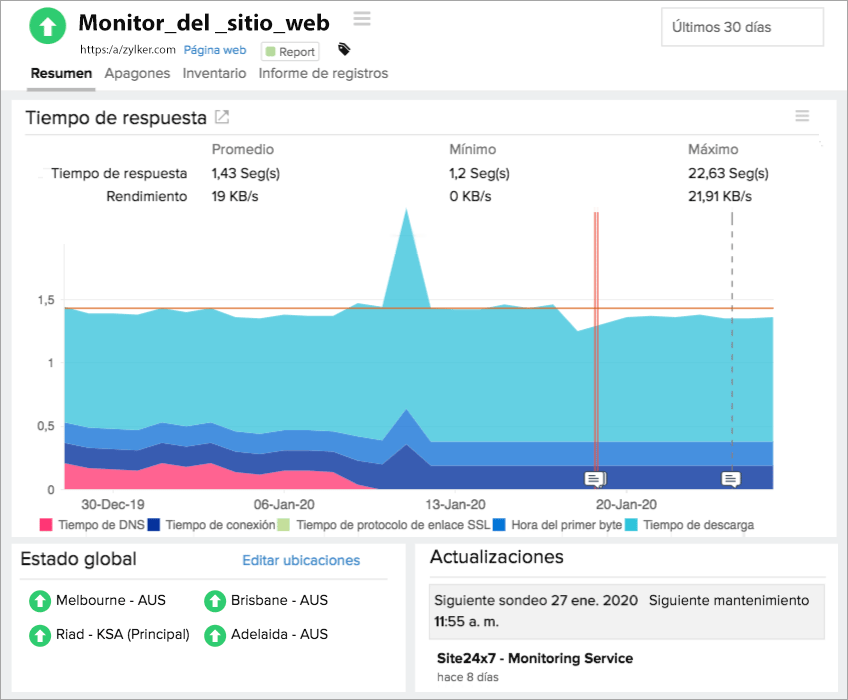Click the 22,63 Seg(s) maximum value
The image size is (848, 700).
point(728,173)
